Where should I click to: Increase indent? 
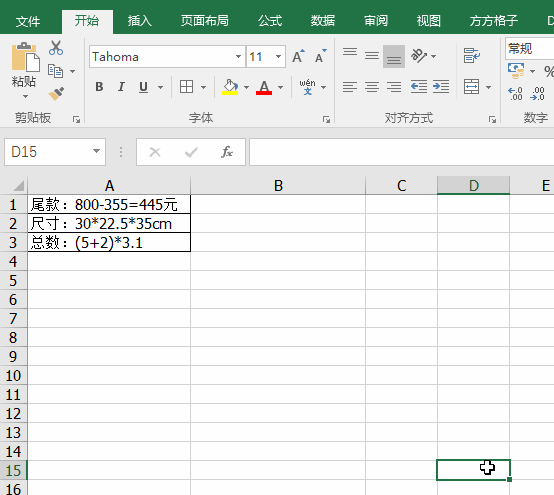(x=441, y=87)
